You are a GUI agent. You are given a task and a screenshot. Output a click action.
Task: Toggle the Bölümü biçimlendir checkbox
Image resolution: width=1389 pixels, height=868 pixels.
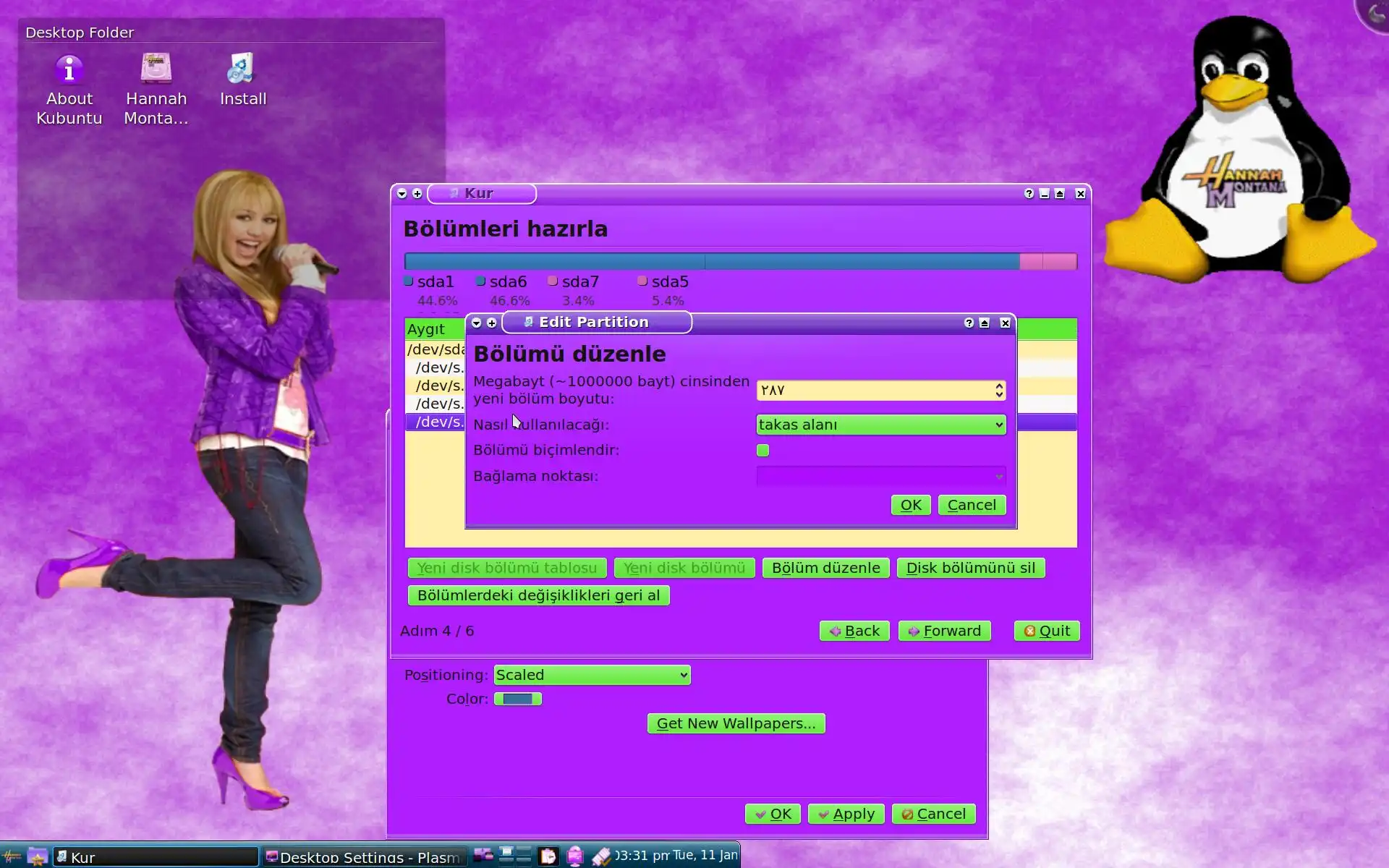pos(763,451)
